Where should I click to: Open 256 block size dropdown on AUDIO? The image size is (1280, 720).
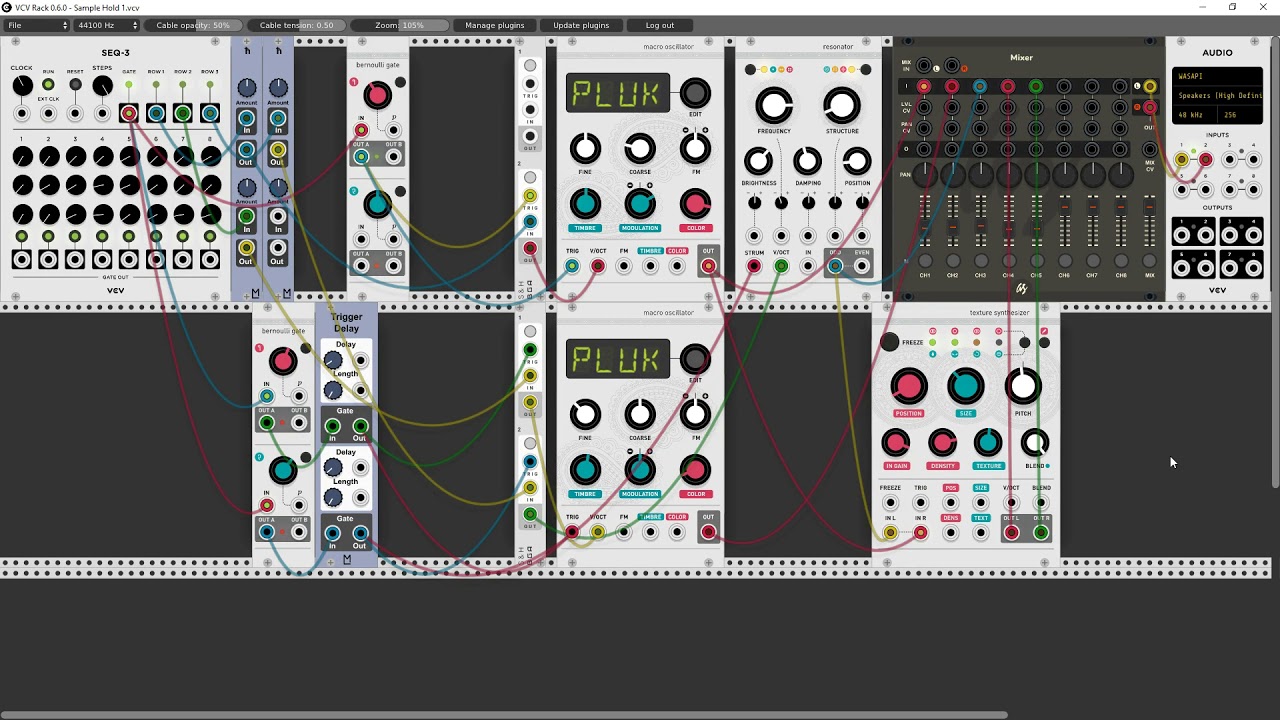pos(1240,114)
